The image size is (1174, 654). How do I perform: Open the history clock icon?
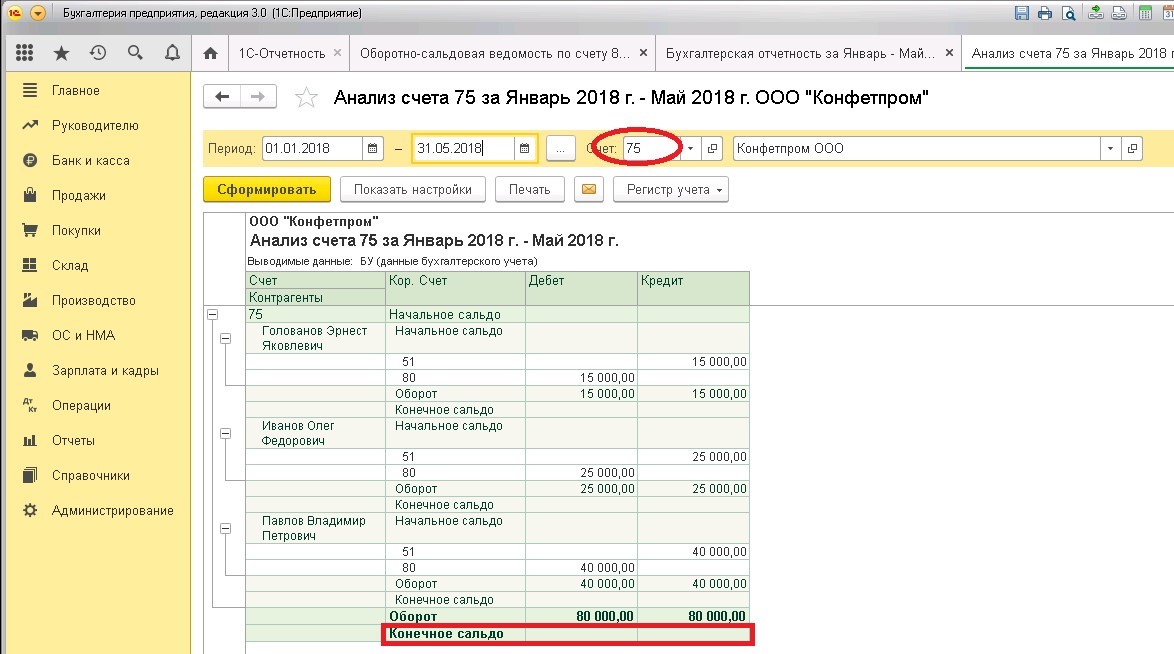(98, 52)
